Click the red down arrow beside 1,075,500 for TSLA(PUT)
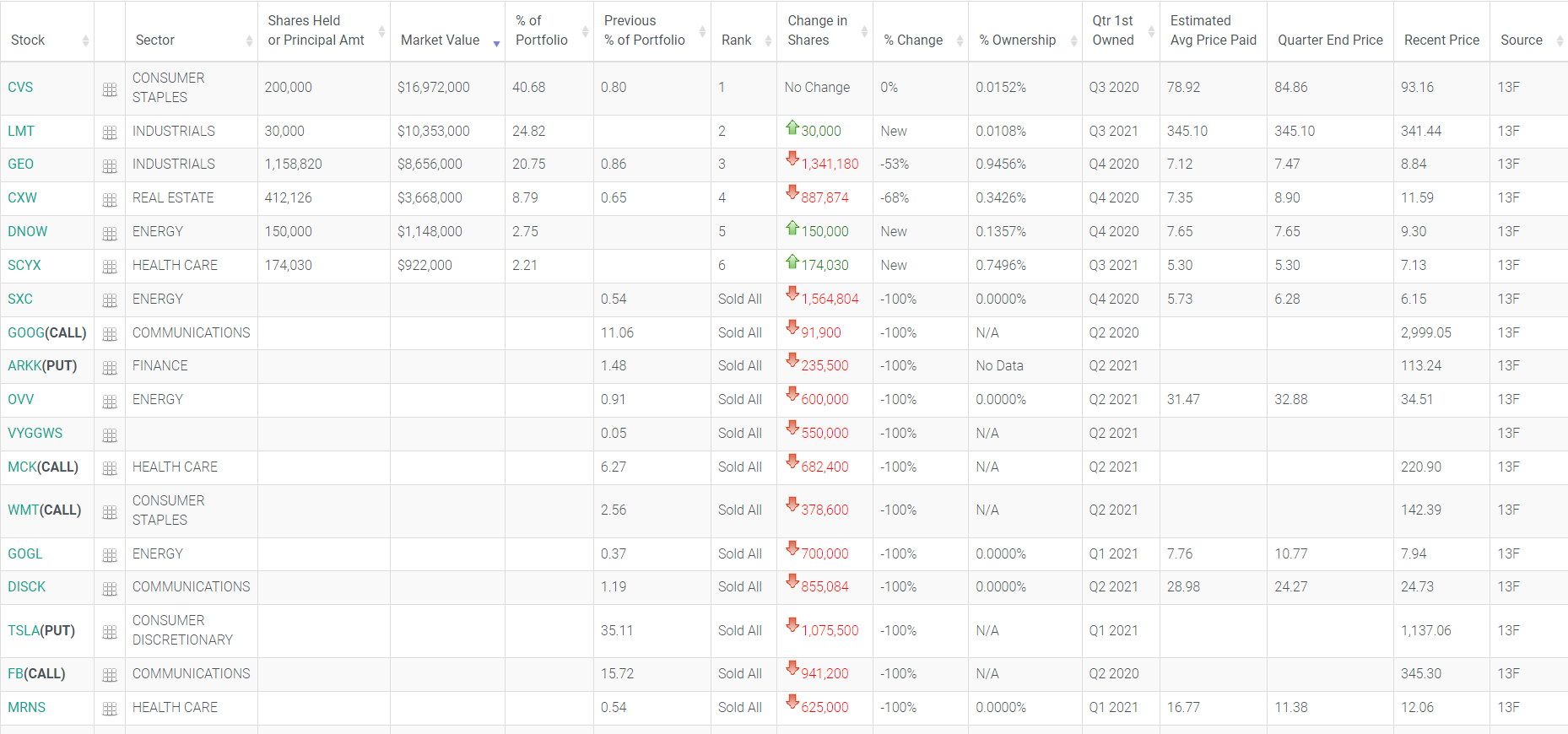This screenshot has height=734, width=1568. pyautogui.click(x=792, y=625)
